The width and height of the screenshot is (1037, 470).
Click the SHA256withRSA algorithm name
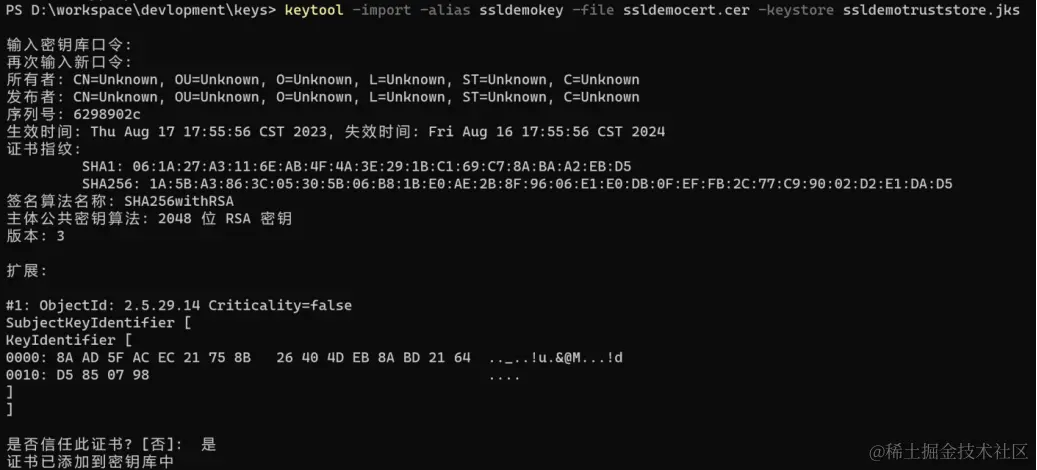coord(179,201)
